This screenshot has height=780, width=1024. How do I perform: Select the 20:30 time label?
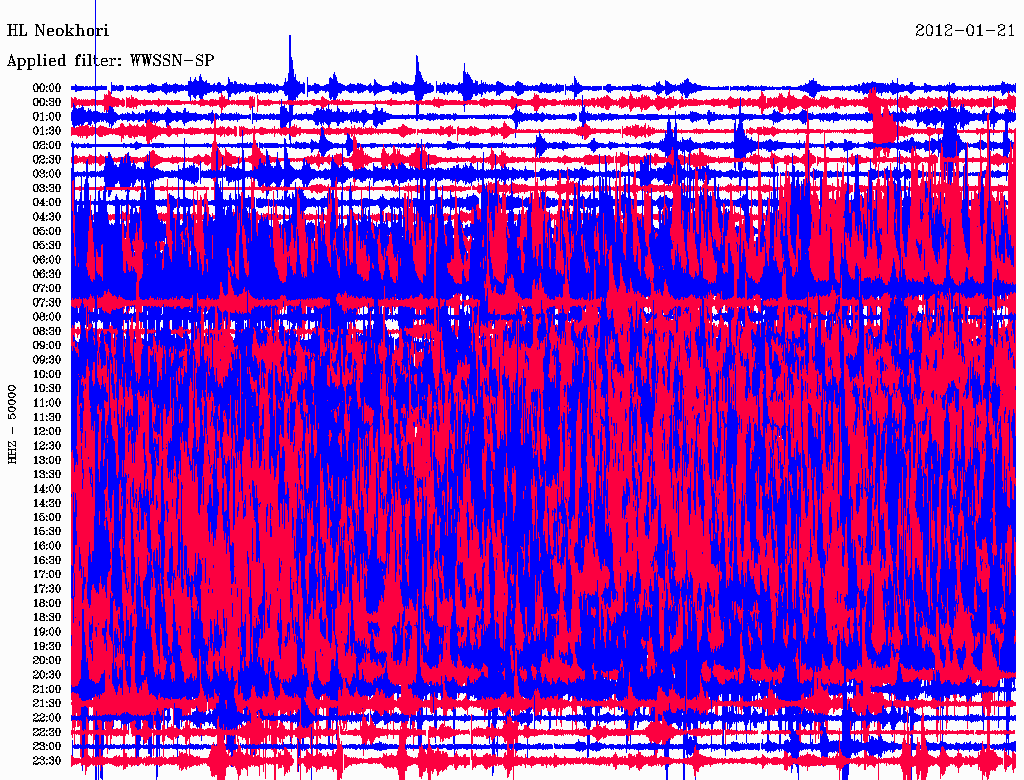tap(47, 675)
